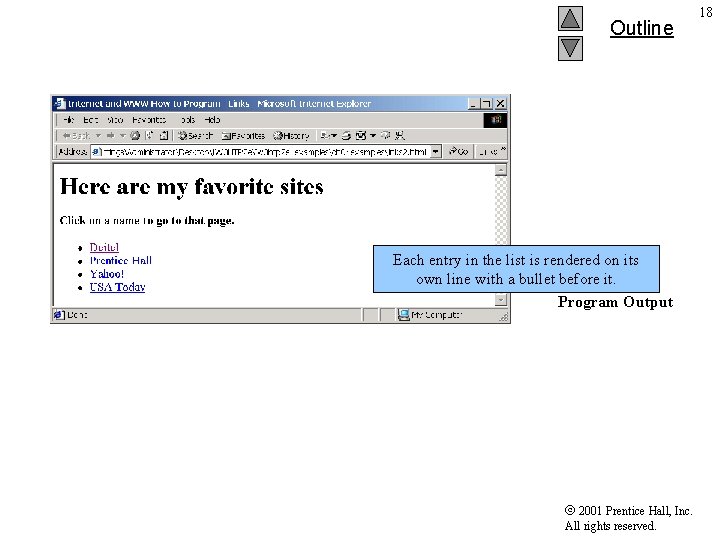Open the File menu
The image size is (720, 540).
click(69, 120)
